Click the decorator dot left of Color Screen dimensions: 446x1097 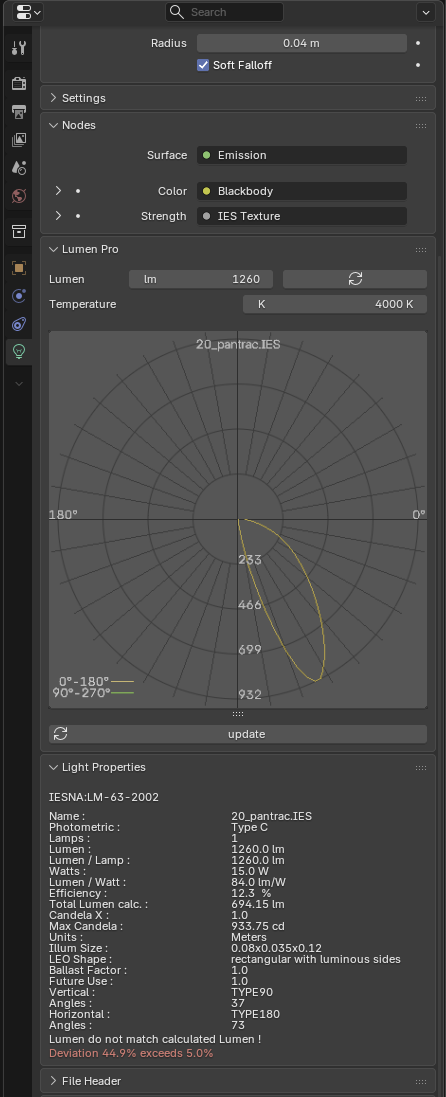(x=78, y=191)
